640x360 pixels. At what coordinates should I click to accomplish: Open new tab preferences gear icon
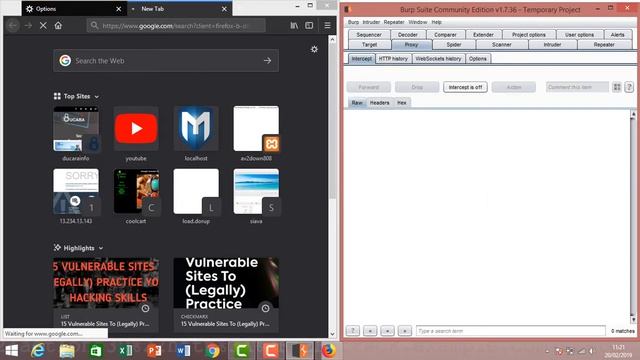click(314, 49)
